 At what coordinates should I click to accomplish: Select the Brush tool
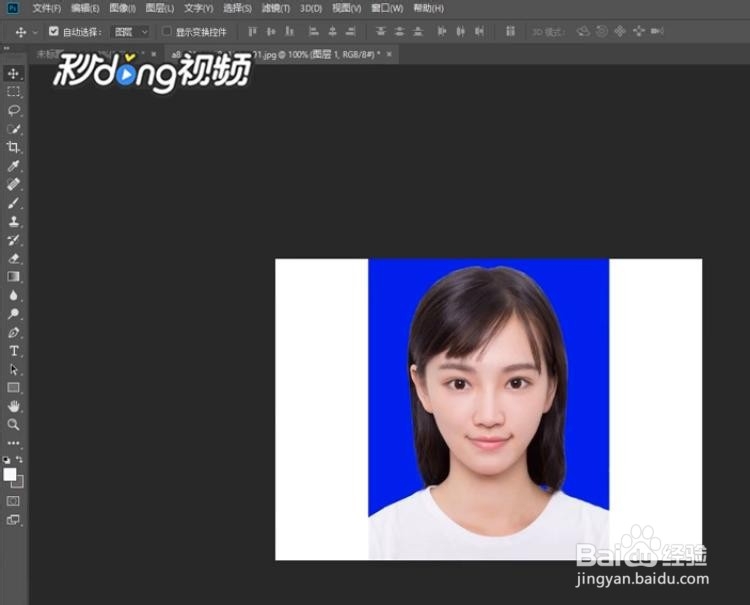[x=13, y=203]
